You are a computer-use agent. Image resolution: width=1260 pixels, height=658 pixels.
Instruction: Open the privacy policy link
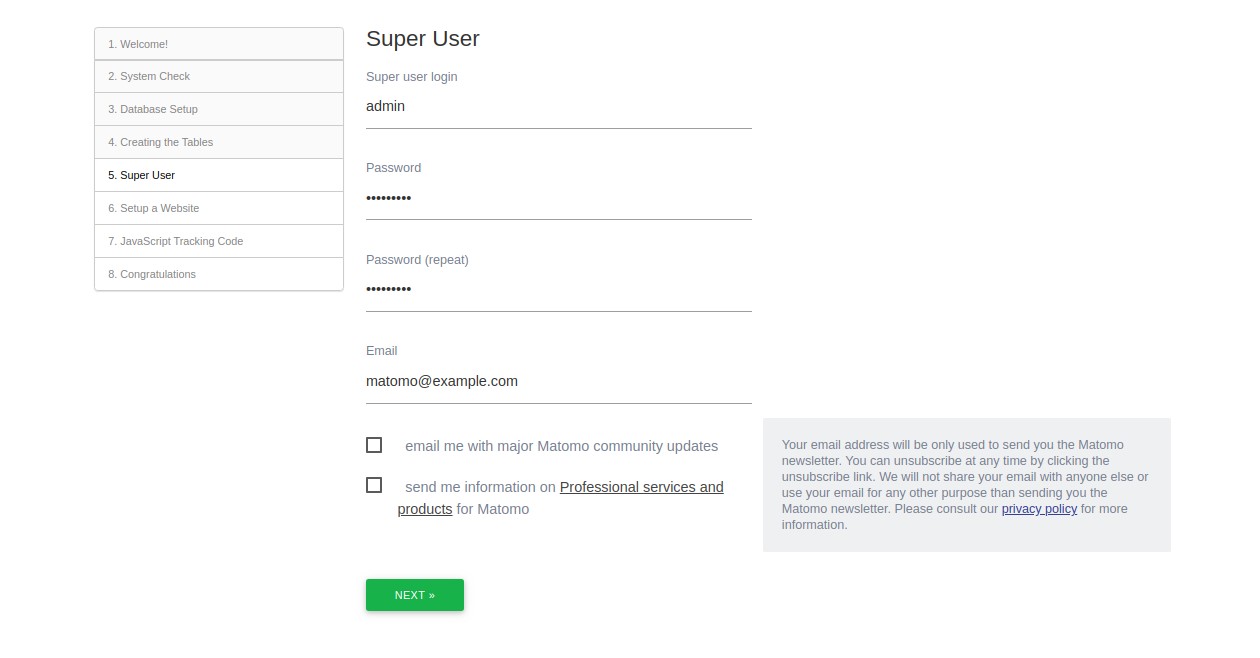pos(1039,509)
